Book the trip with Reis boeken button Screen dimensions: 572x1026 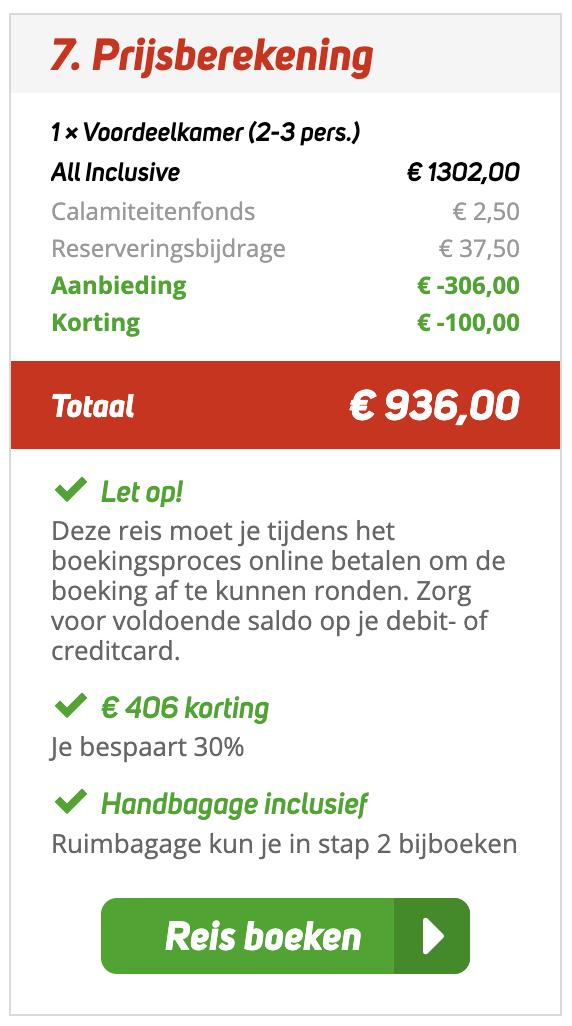pyautogui.click(x=285, y=936)
